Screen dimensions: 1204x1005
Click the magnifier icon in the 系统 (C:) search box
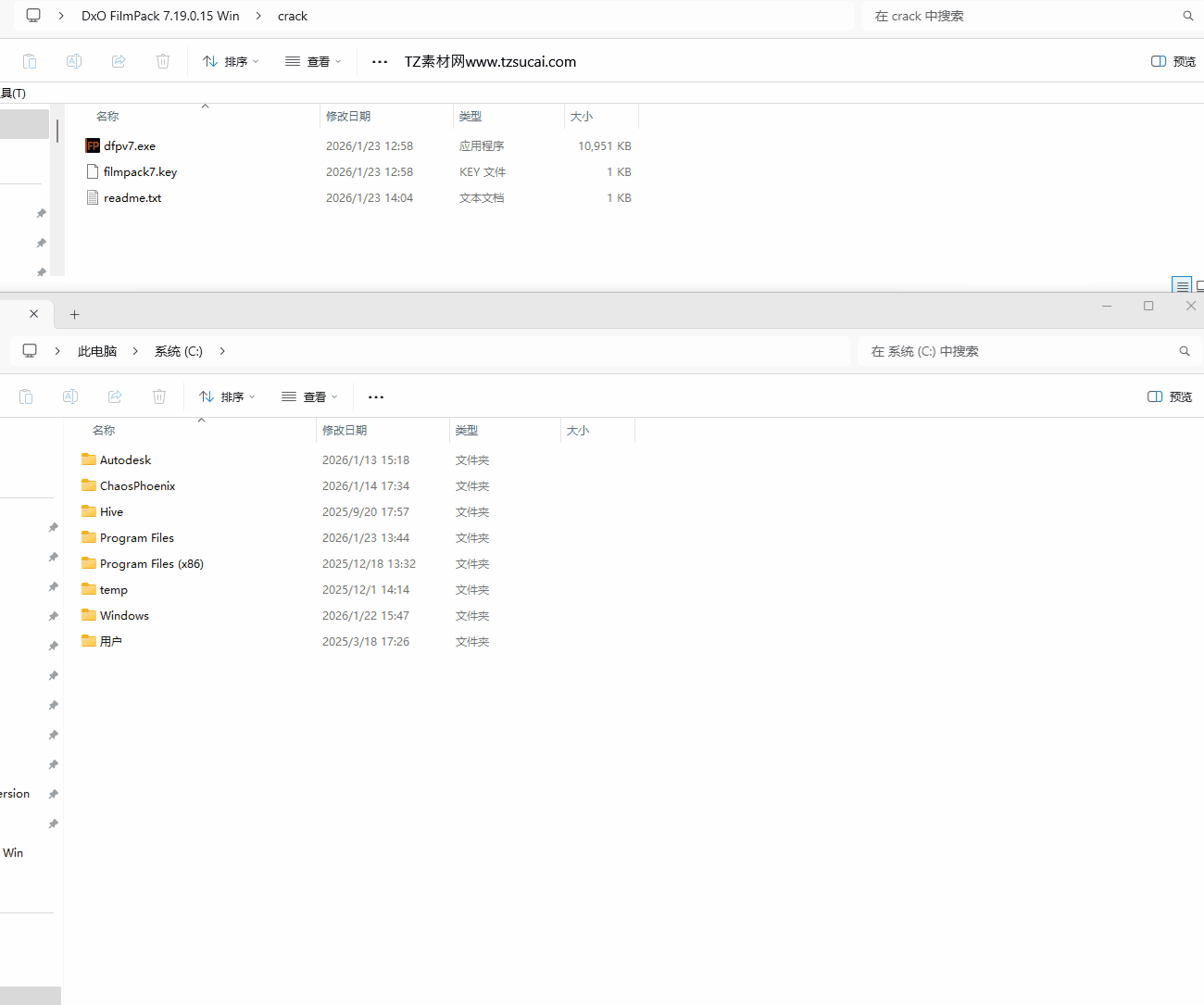coord(1185,351)
